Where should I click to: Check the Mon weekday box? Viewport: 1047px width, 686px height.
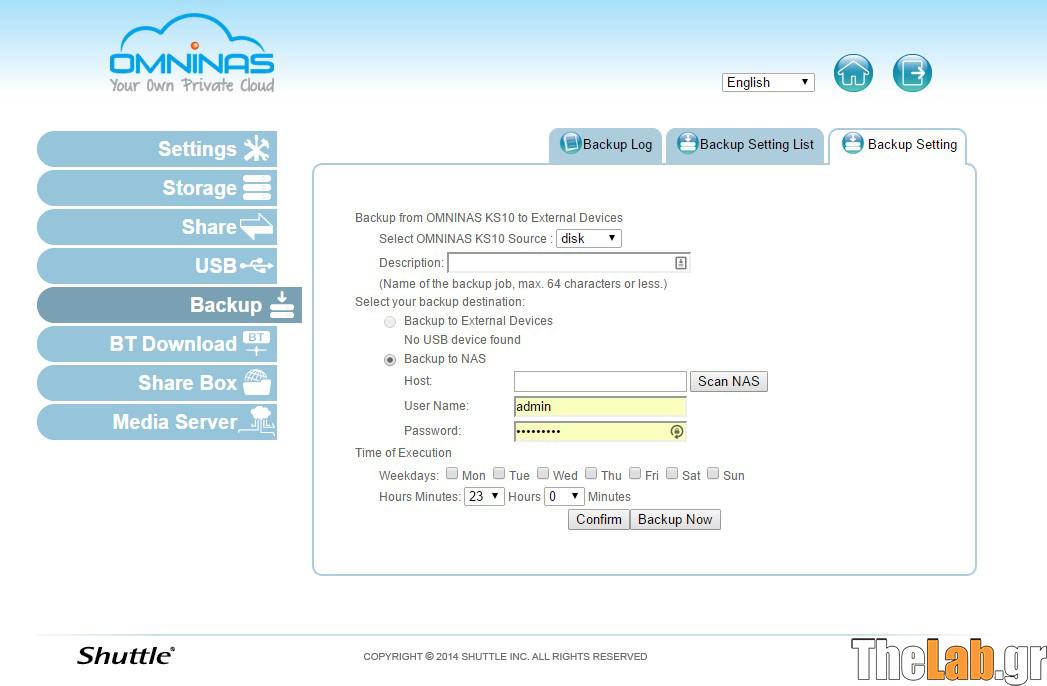point(452,474)
